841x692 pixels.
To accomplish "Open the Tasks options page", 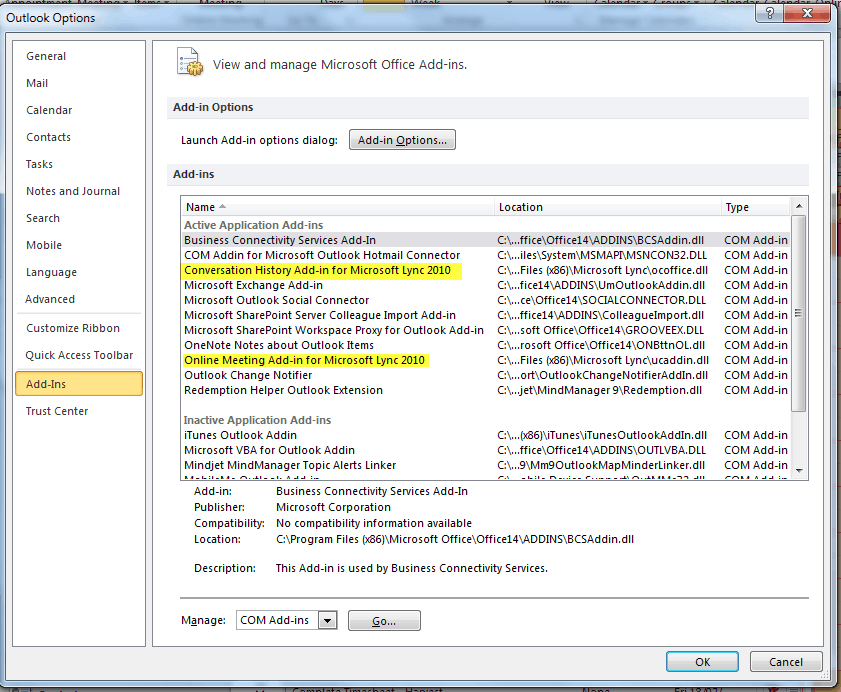I will coord(39,164).
